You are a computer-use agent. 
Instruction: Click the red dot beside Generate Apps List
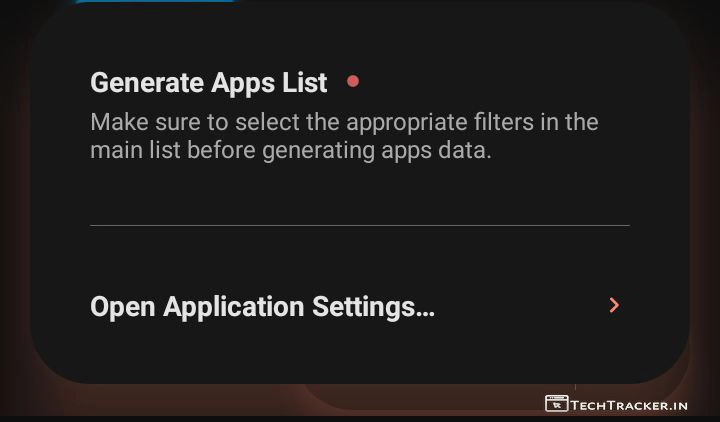click(353, 81)
